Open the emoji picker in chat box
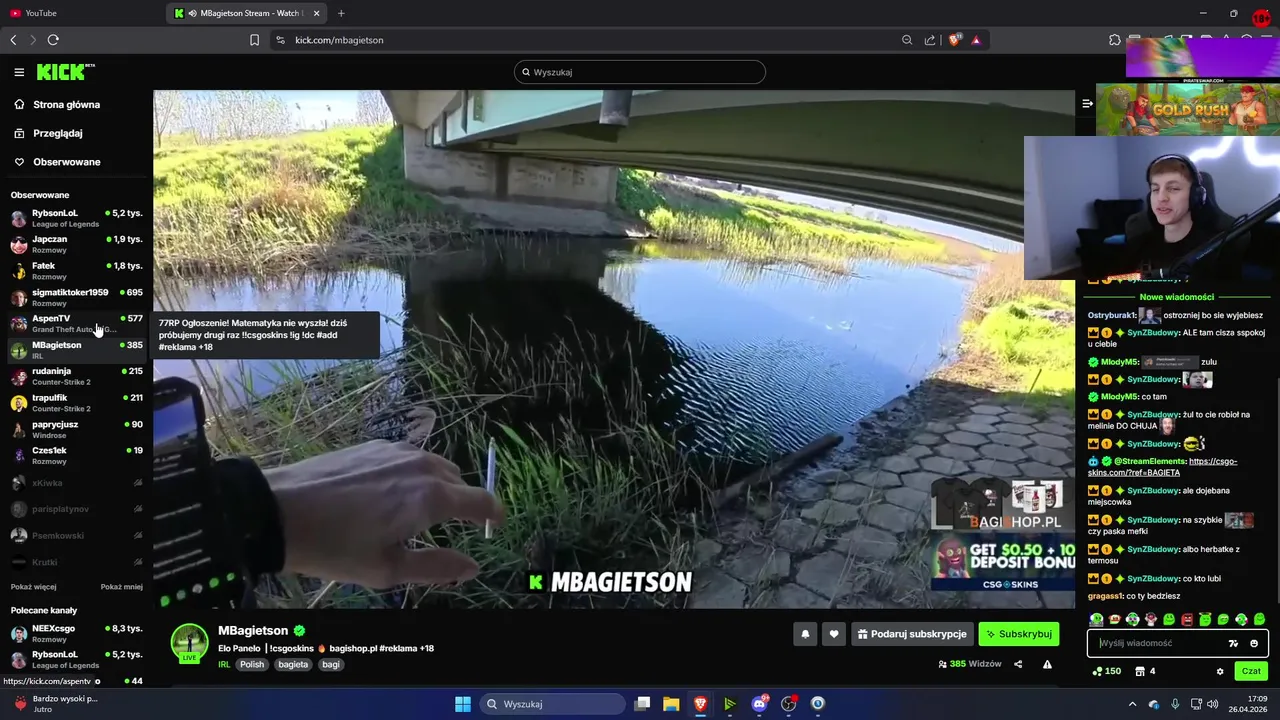The image size is (1280, 720). [1254, 643]
